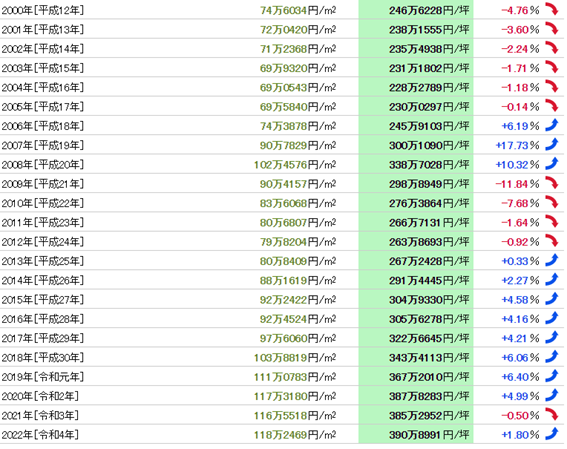Click the blue up arrow for 2022 row
The height and width of the screenshot is (449, 567).
(x=552, y=434)
